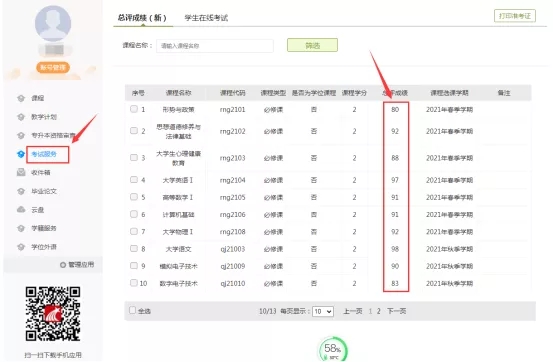Jump to page 2 in pagination
Viewport: 553px width, 362px height.
coord(378,311)
